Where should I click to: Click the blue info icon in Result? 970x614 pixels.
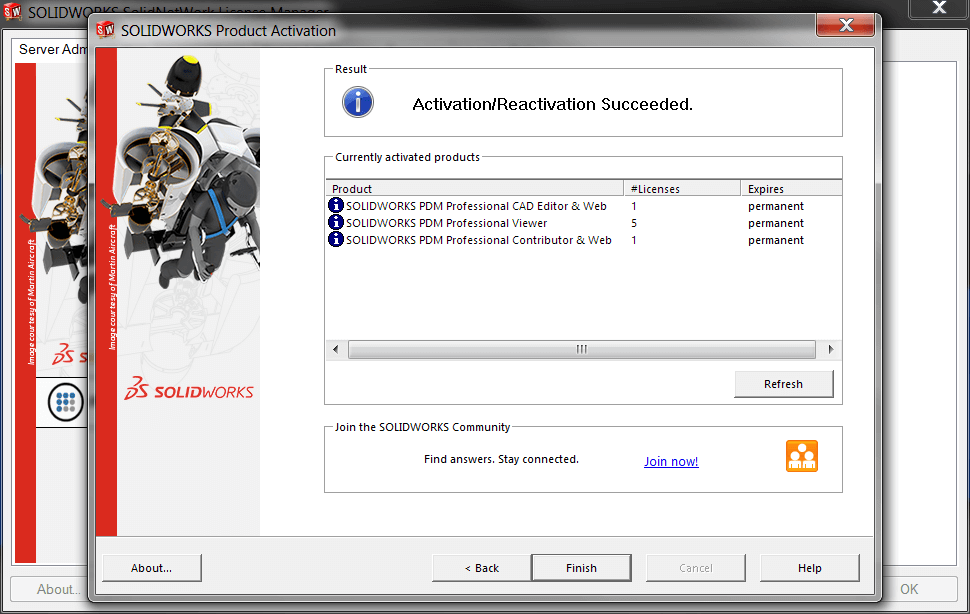(x=358, y=102)
